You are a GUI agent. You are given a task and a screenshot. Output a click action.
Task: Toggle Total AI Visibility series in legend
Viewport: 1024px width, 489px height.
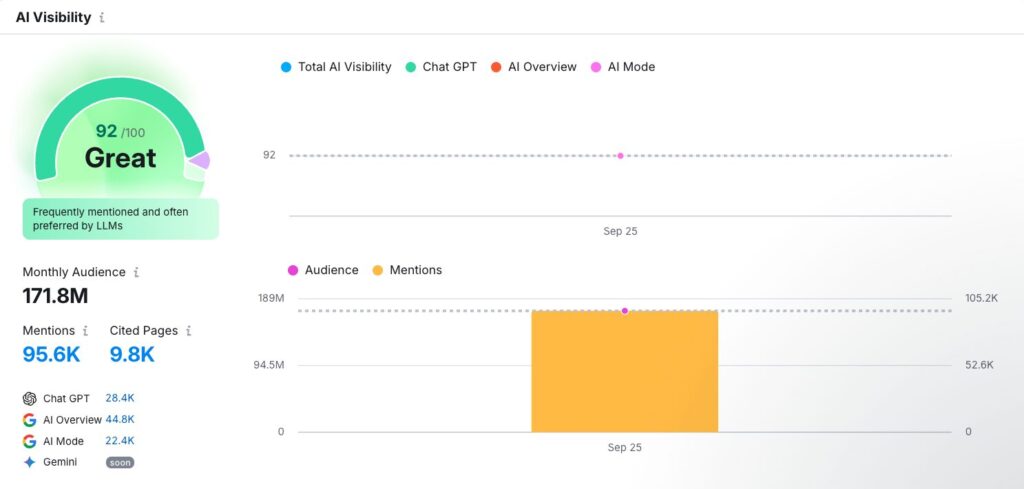pos(336,67)
